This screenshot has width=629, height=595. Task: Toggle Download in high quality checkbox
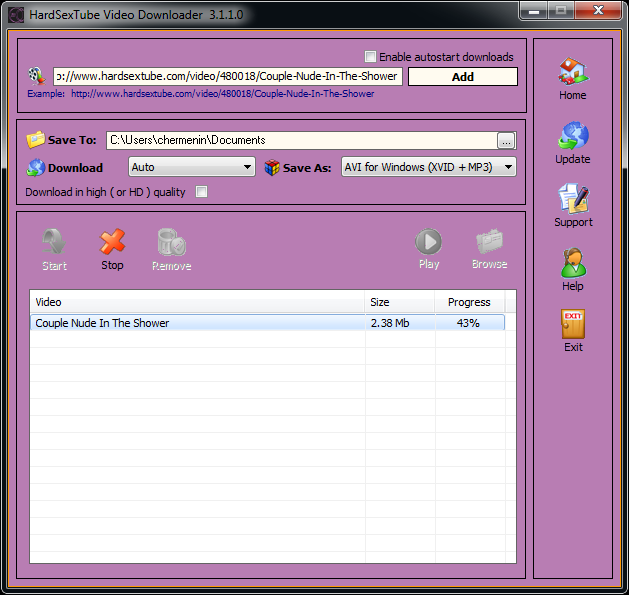[x=201, y=192]
